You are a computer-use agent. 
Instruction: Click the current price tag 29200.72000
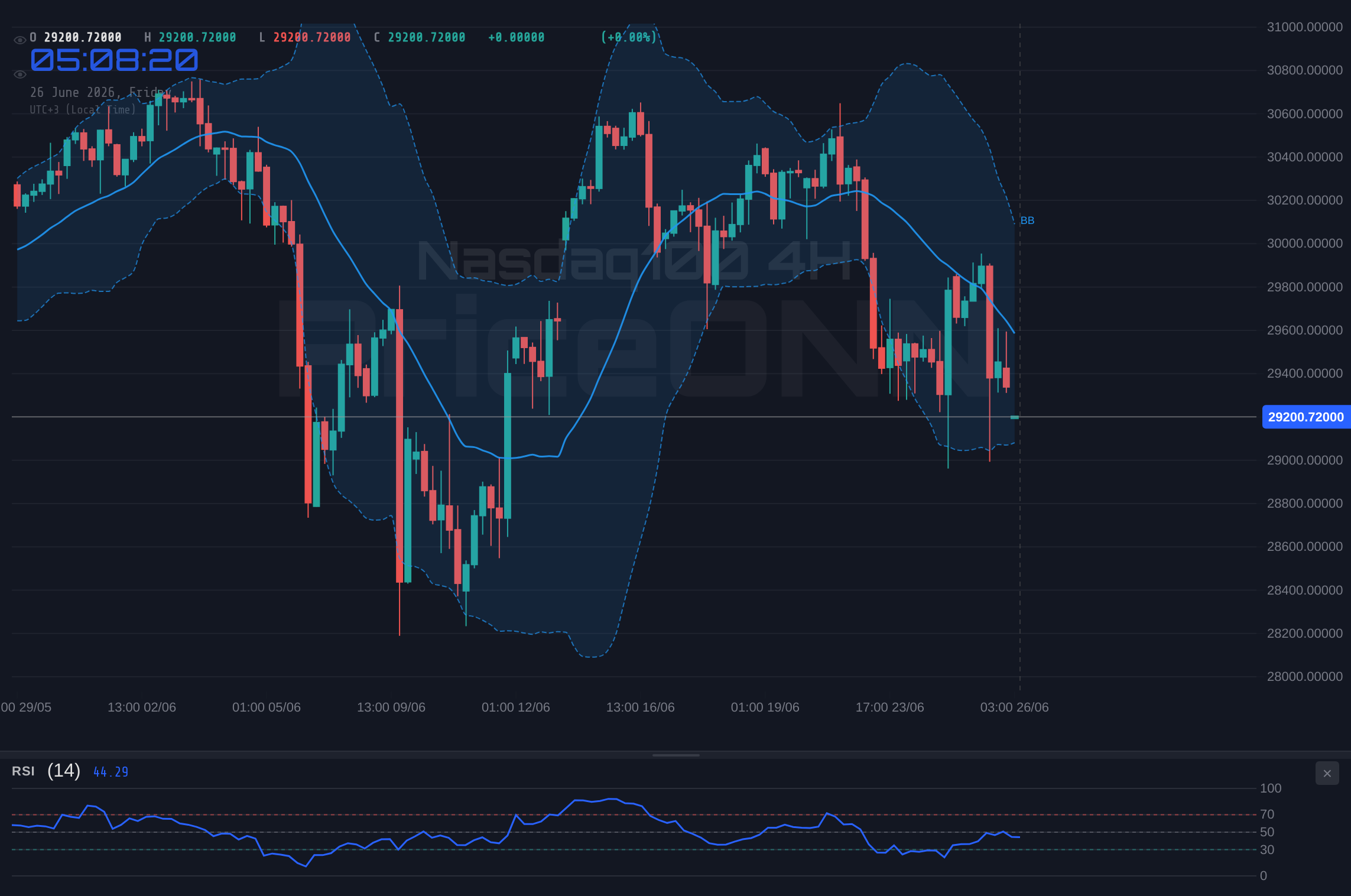[1305, 417]
